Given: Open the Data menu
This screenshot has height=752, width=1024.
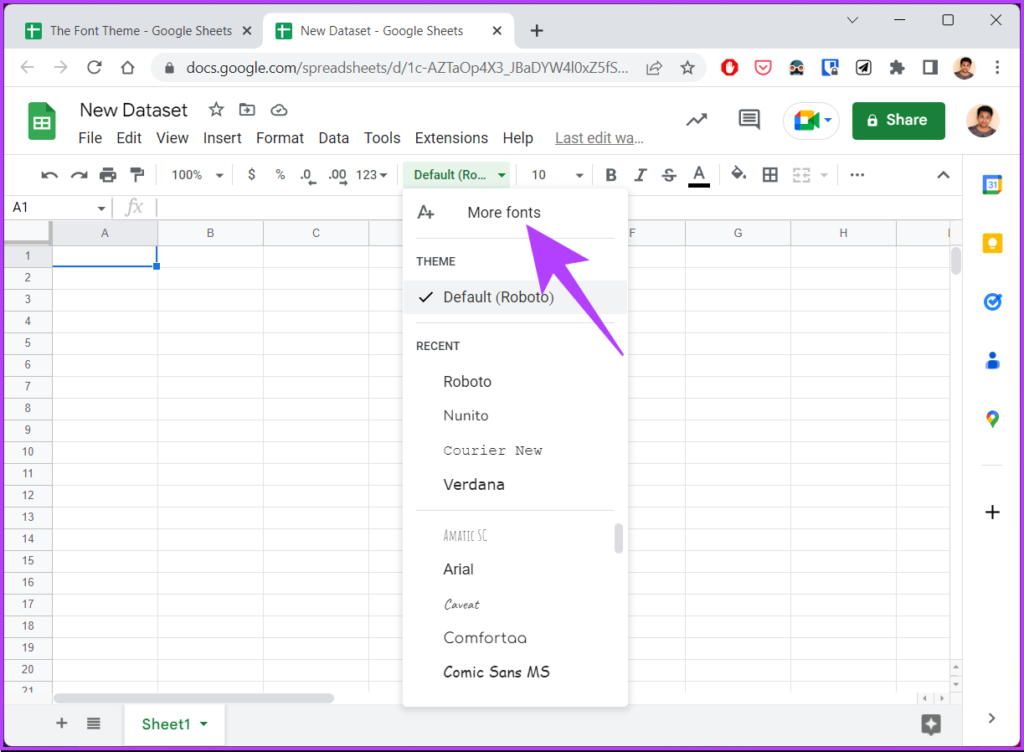Looking at the screenshot, I should 334,138.
